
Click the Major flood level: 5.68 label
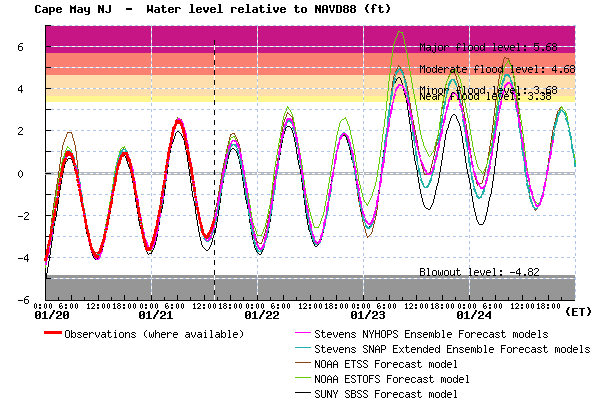point(488,47)
